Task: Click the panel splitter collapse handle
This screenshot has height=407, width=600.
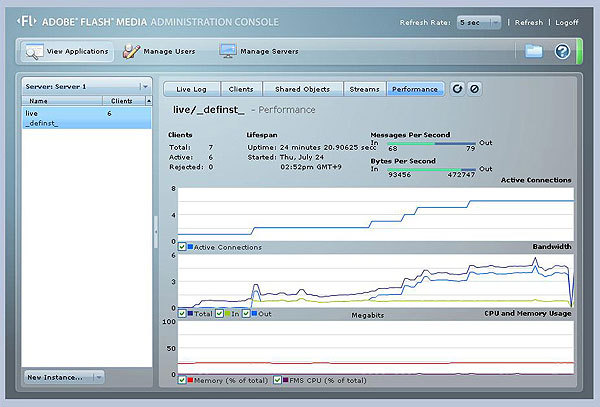Action: click(156, 232)
